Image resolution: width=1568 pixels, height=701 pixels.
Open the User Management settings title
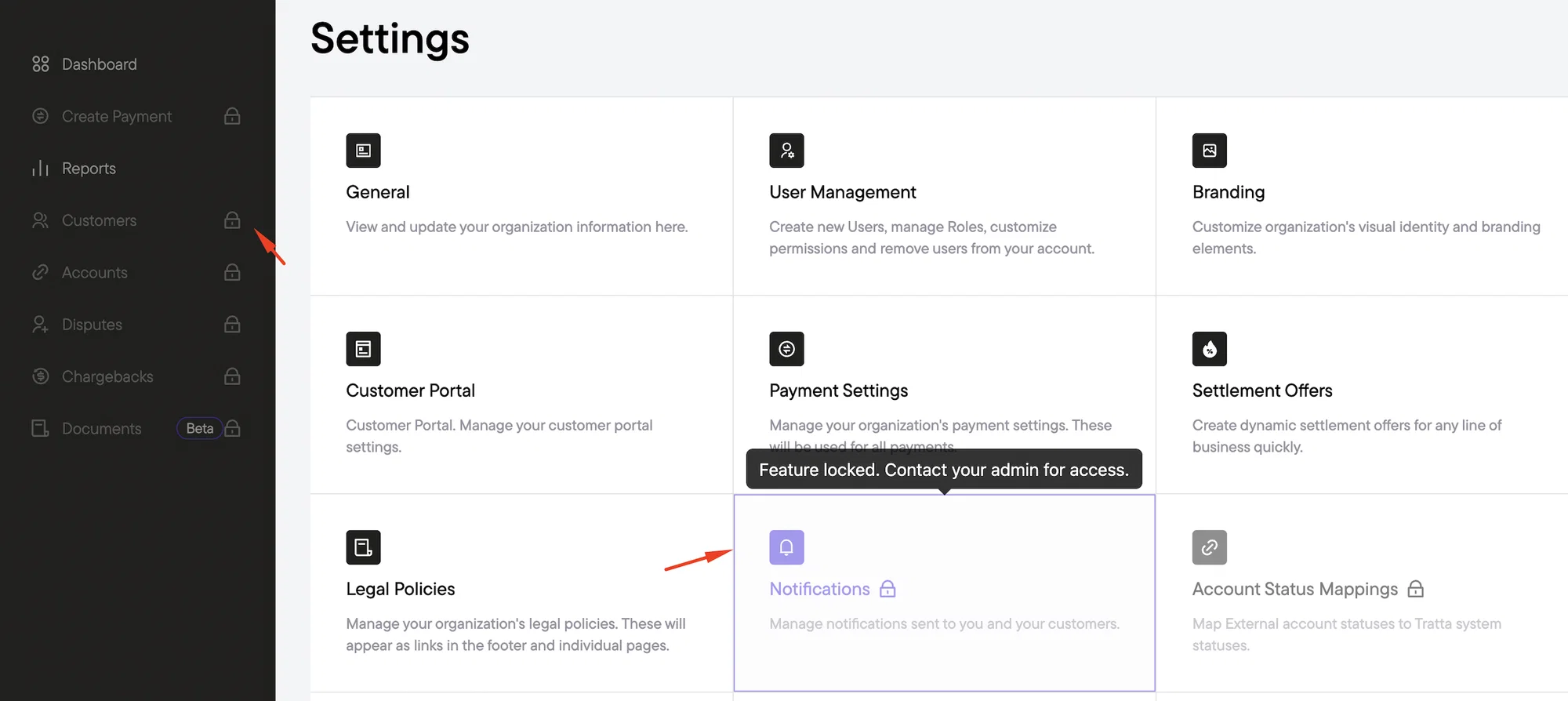[843, 192]
